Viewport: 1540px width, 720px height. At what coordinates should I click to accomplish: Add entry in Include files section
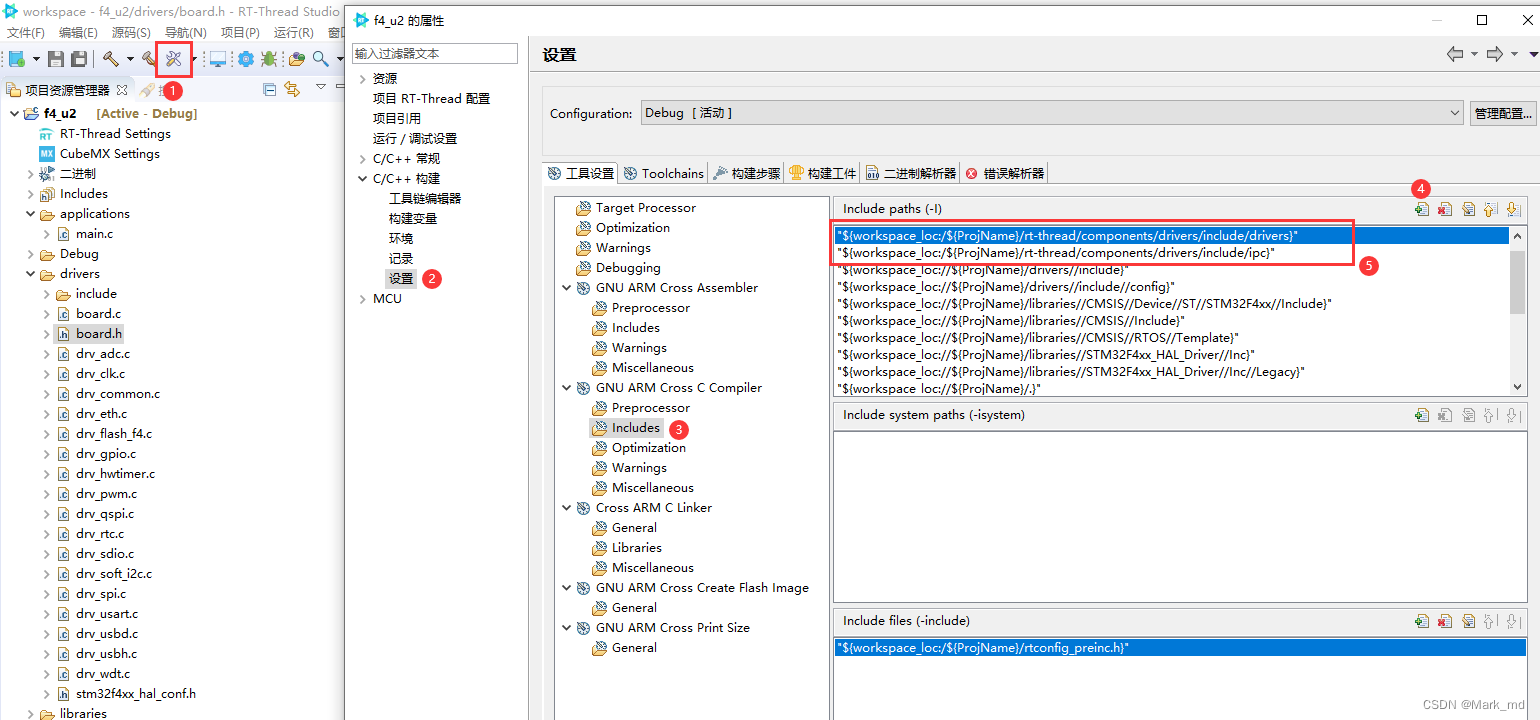pyautogui.click(x=1421, y=621)
